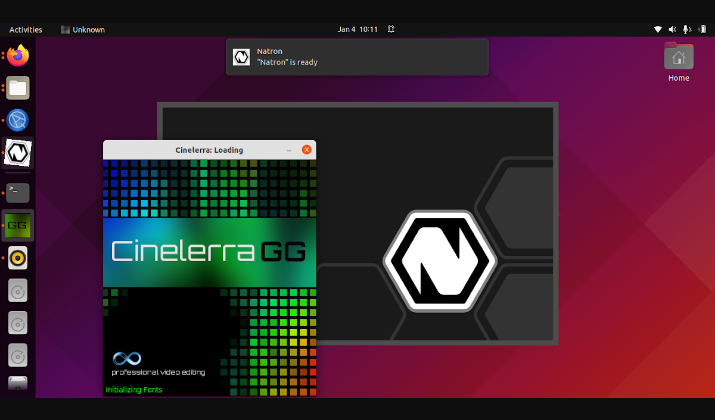
Task: Click the volume speaker icon in top bar
Action: tap(672, 29)
